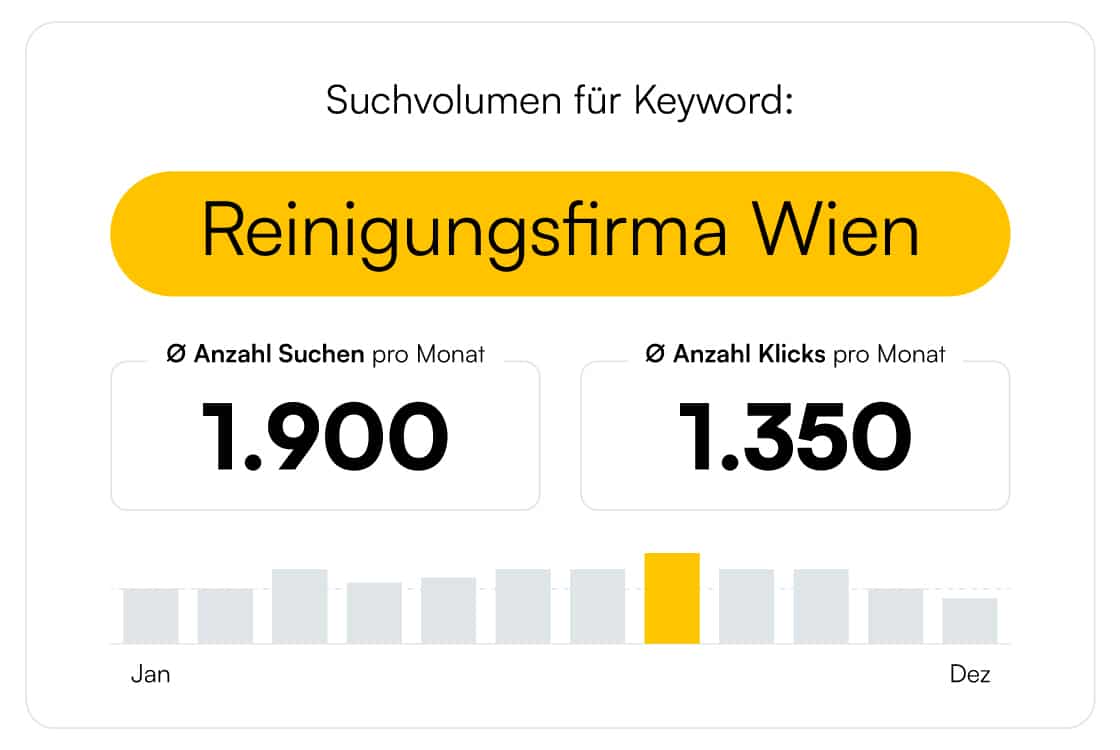Select the second-to-last bar in the chart
The height and width of the screenshot is (750, 1120).
click(895, 616)
